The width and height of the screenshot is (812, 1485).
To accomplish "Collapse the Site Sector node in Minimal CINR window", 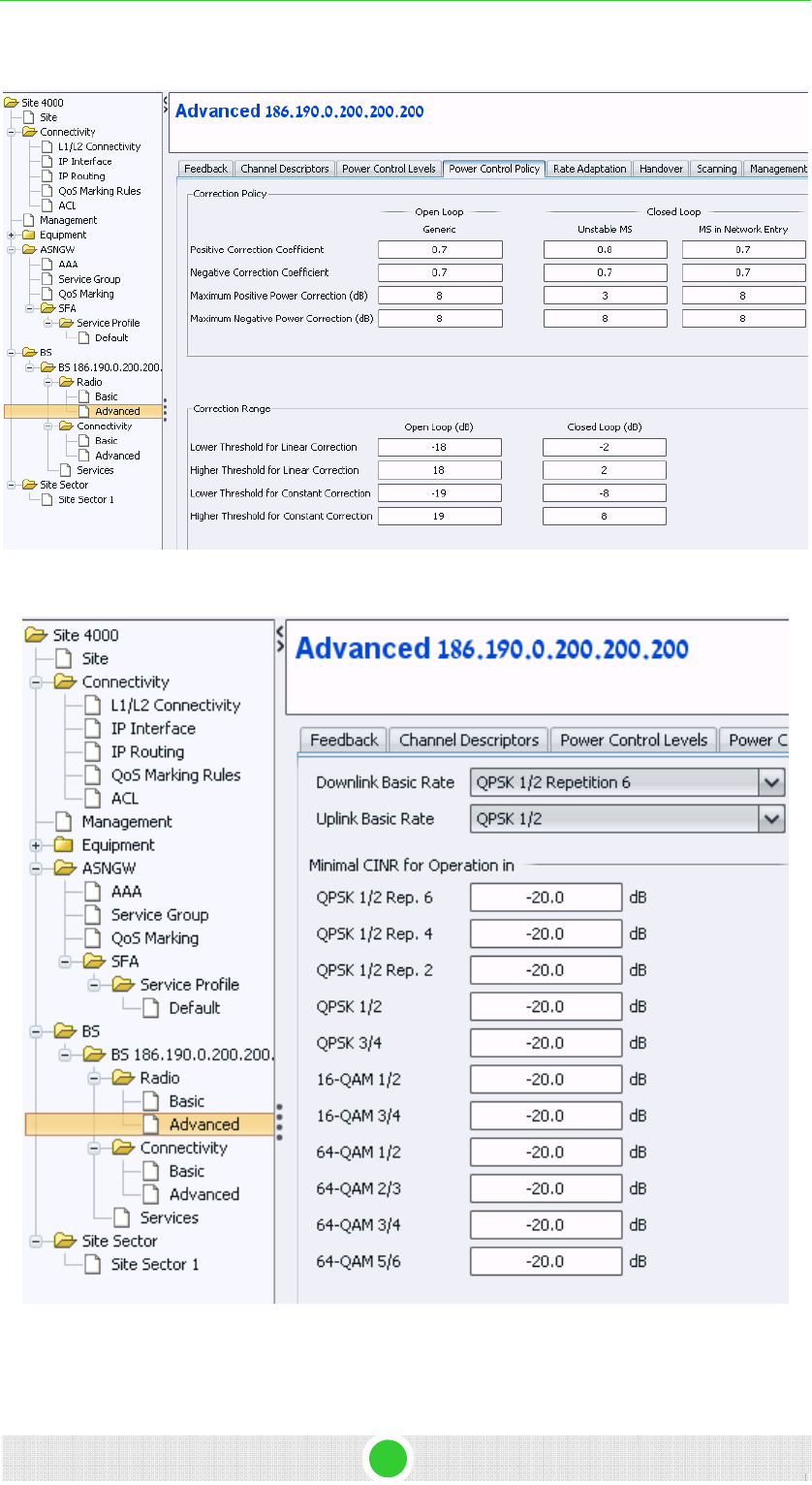I will tap(36, 1241).
